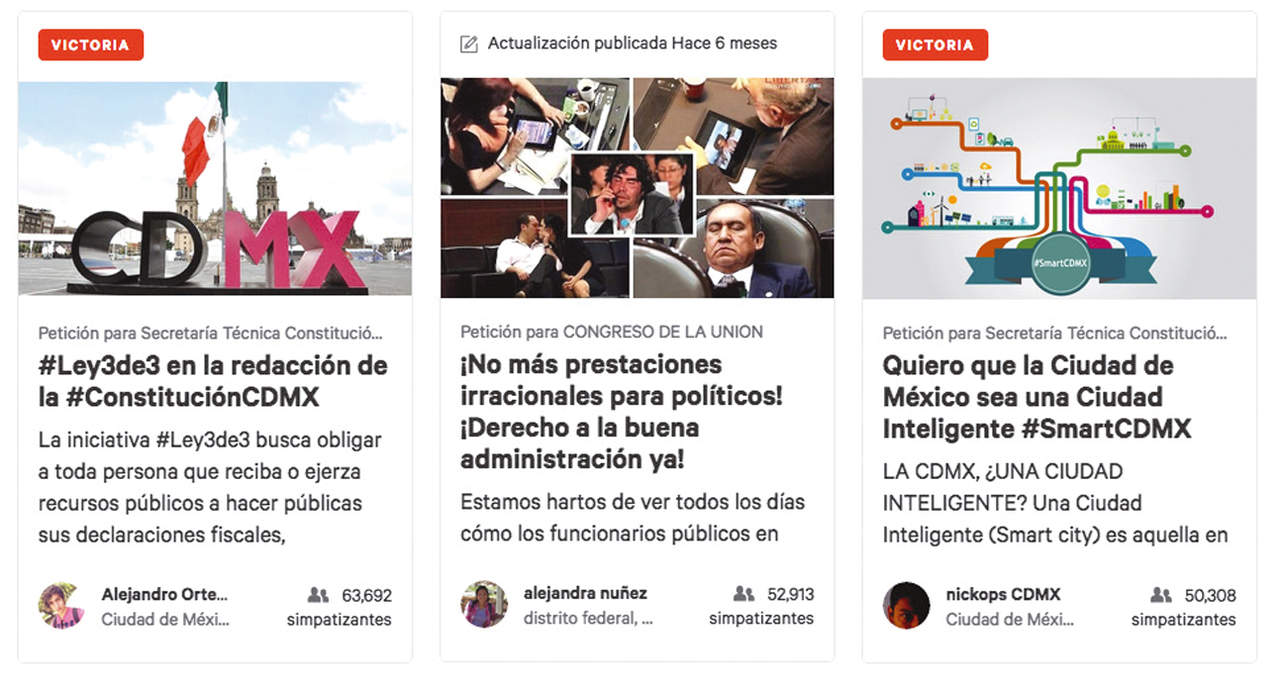Image resolution: width=1280 pixels, height=686 pixels.
Task: Click alejandra nuñez profile avatar
Action: pos(484,604)
